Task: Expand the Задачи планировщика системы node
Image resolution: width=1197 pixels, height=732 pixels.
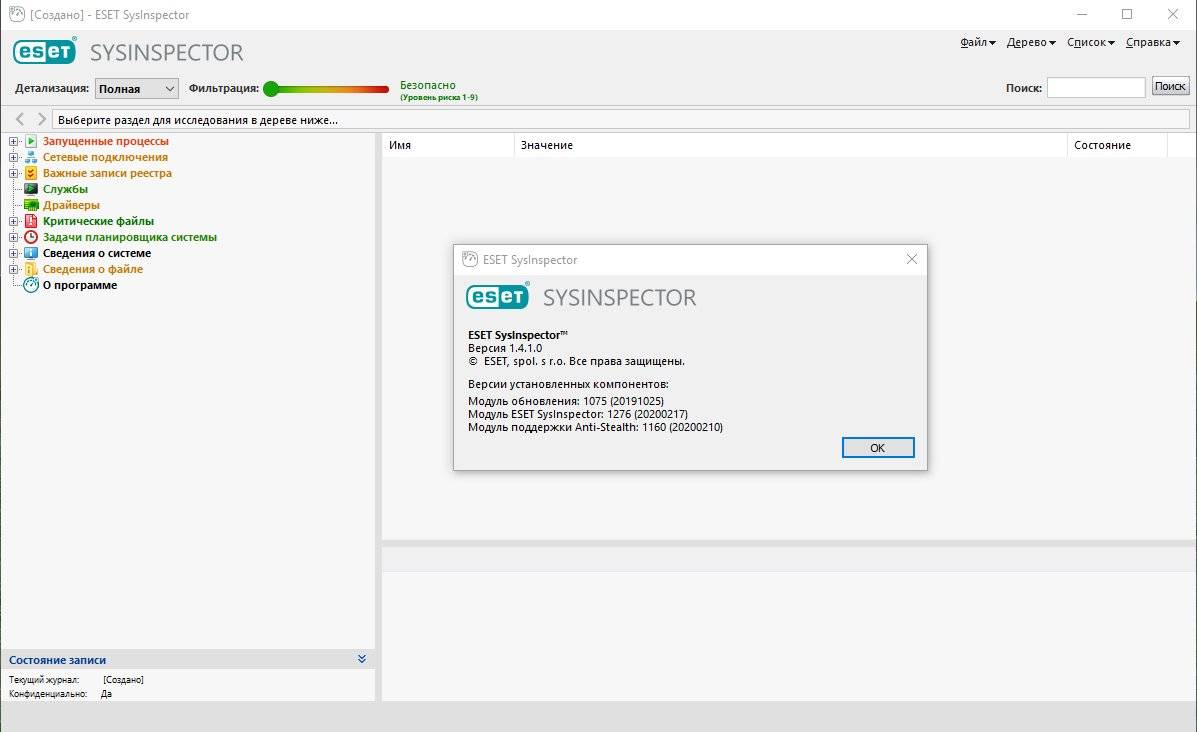Action: [14, 237]
